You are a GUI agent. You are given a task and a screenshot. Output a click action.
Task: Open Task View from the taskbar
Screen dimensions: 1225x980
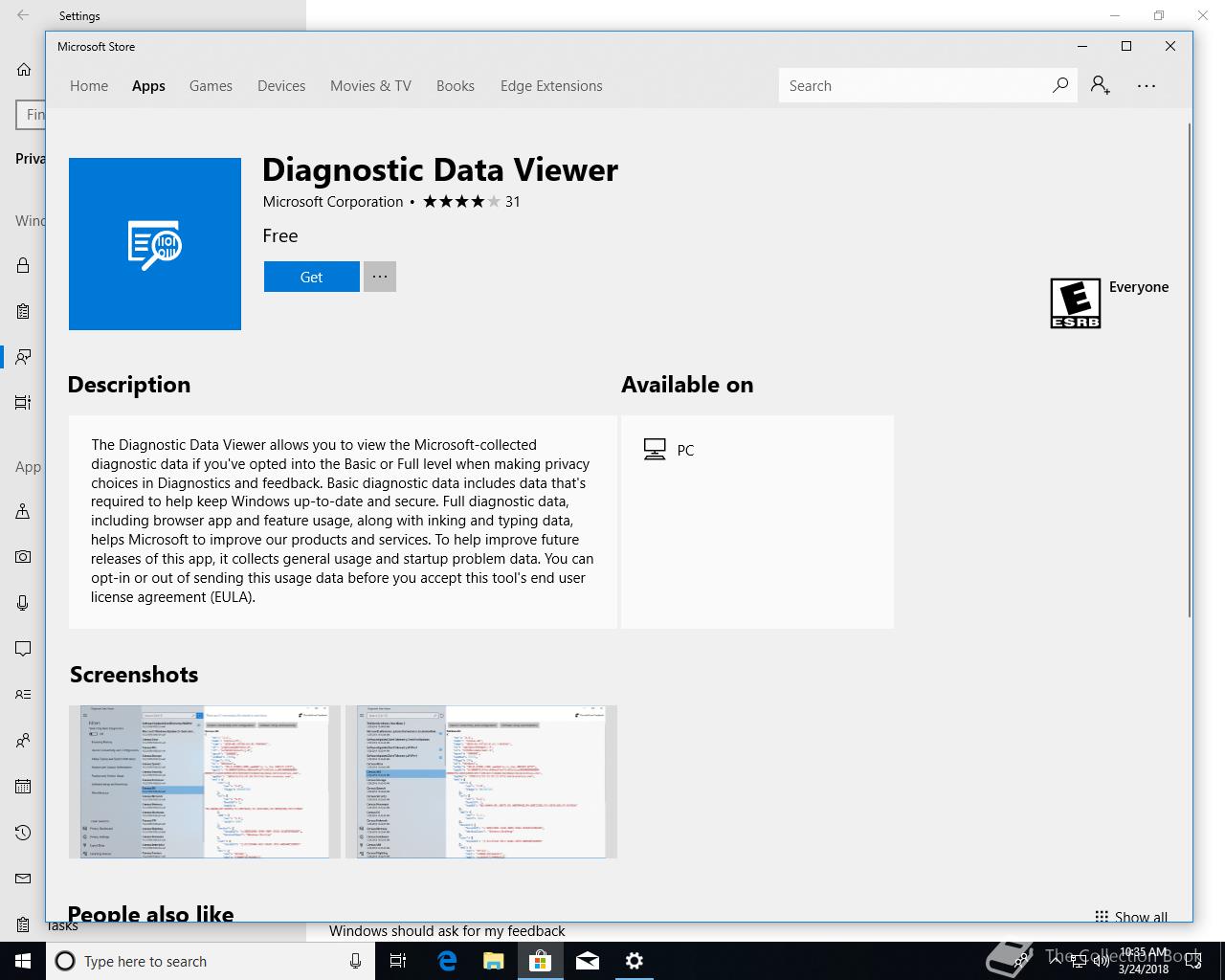click(x=398, y=961)
